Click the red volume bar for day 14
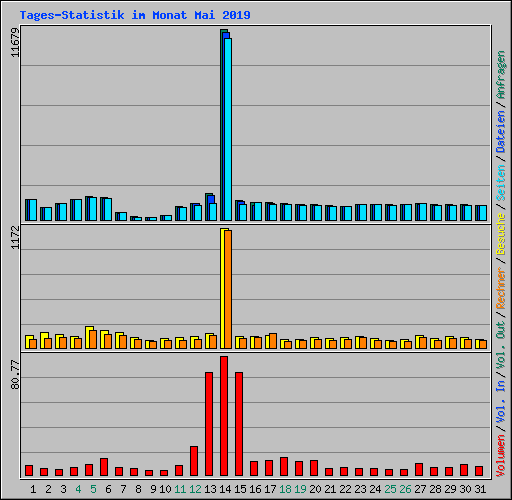Image resolution: width=512 pixels, height=500 pixels. (x=224, y=416)
